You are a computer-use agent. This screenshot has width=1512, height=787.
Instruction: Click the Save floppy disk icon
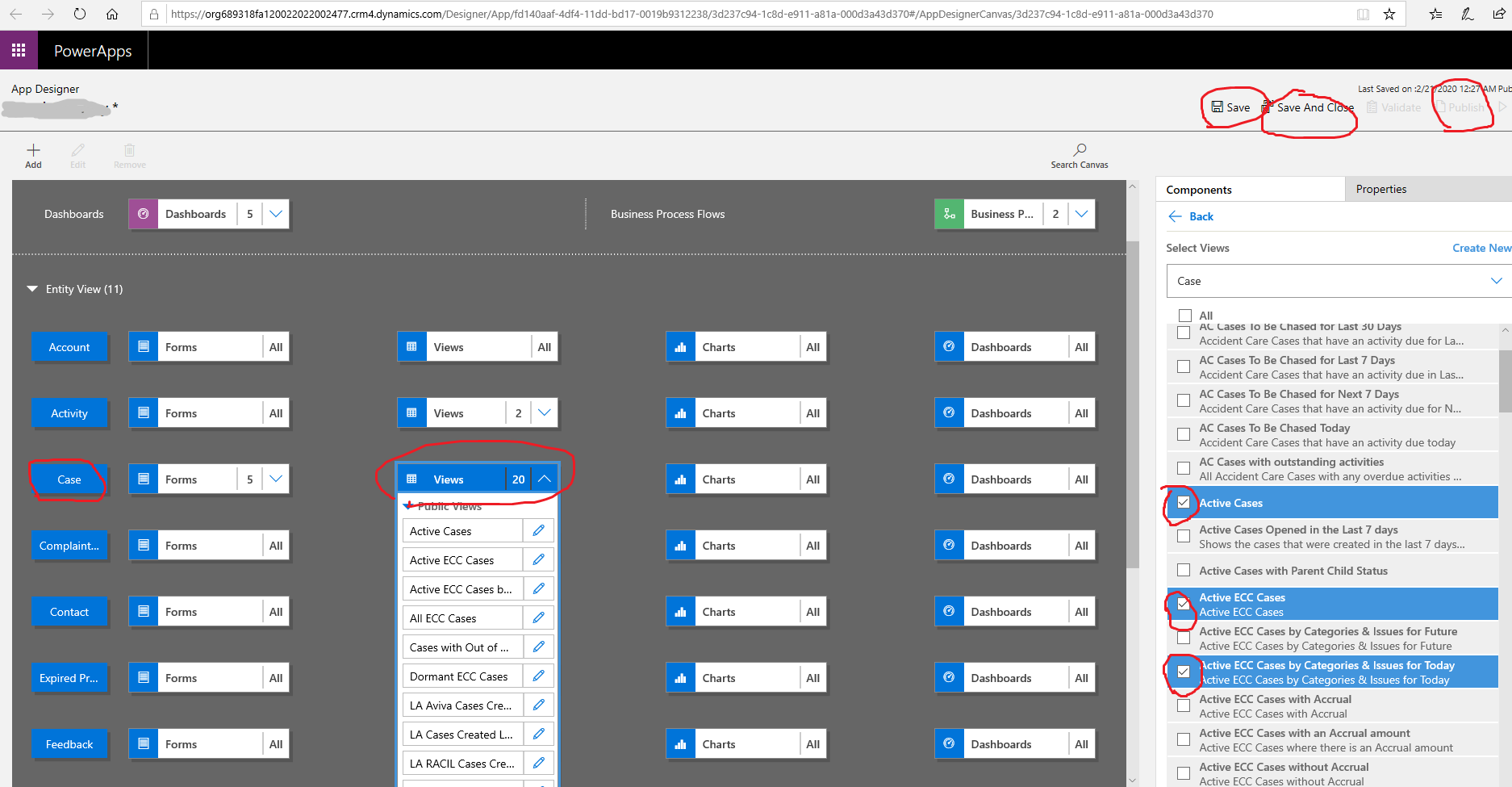click(x=1217, y=107)
